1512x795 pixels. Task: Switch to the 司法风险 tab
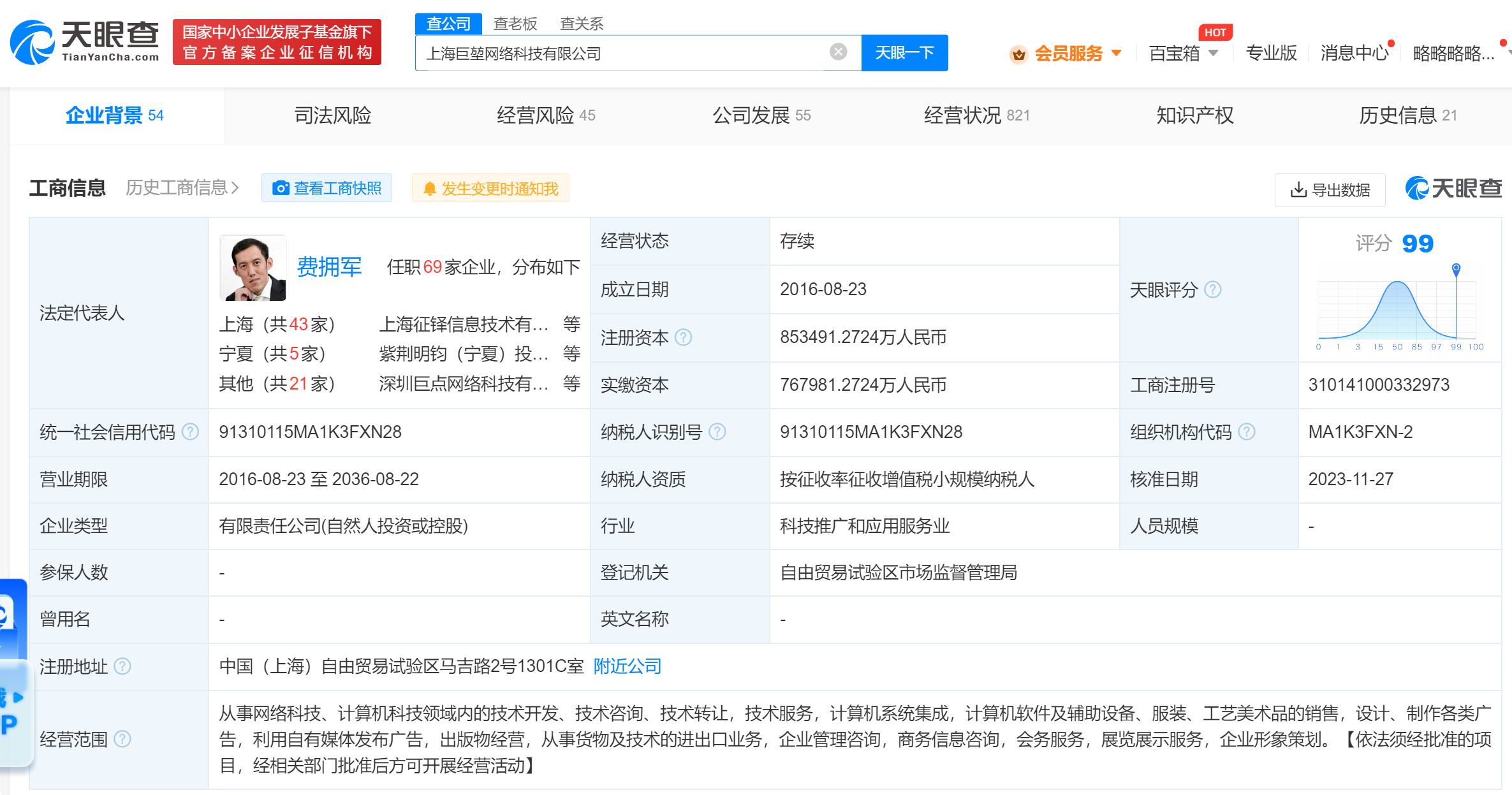click(x=332, y=115)
